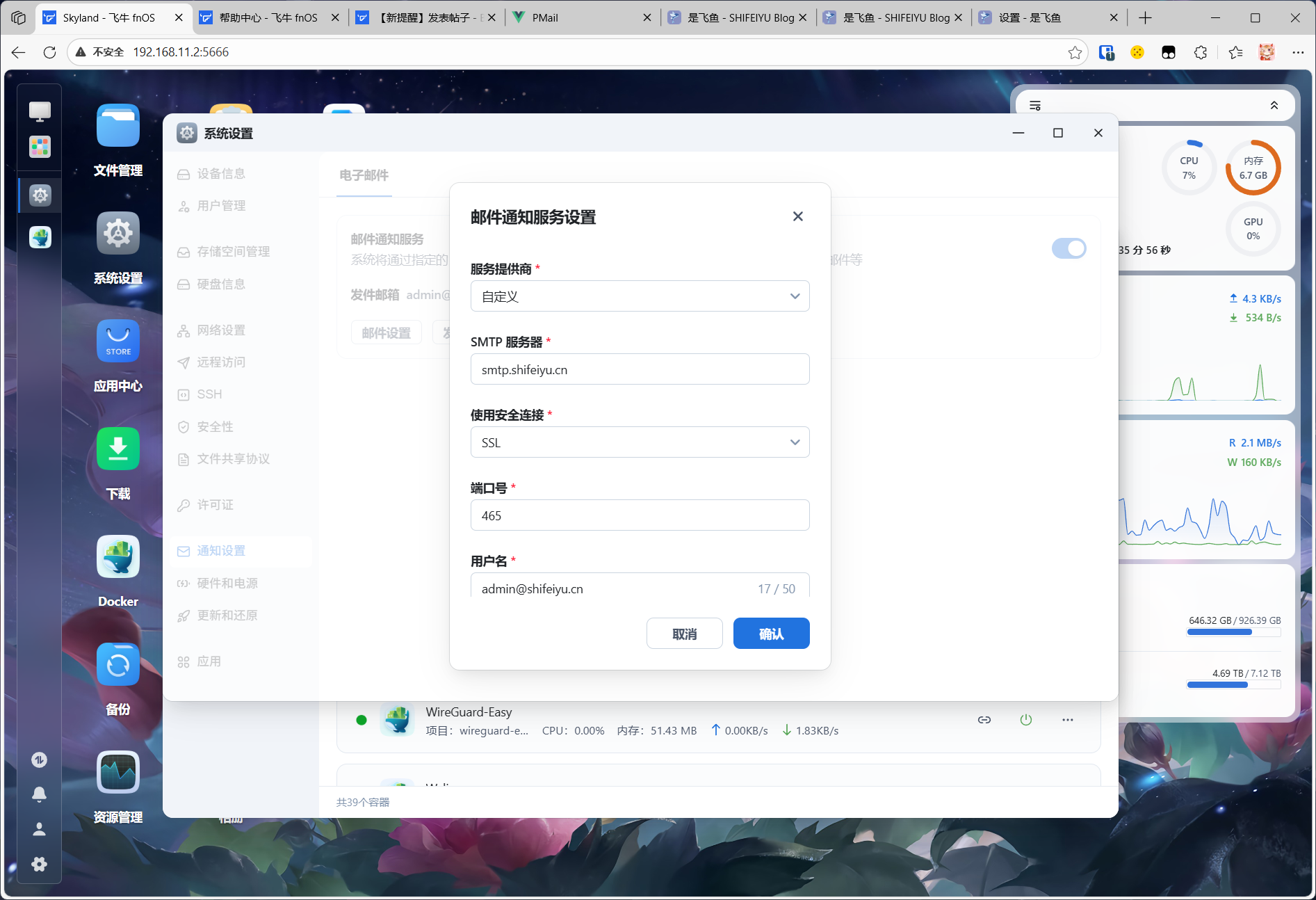Click the SMTP 服务器 input field

pos(640,369)
